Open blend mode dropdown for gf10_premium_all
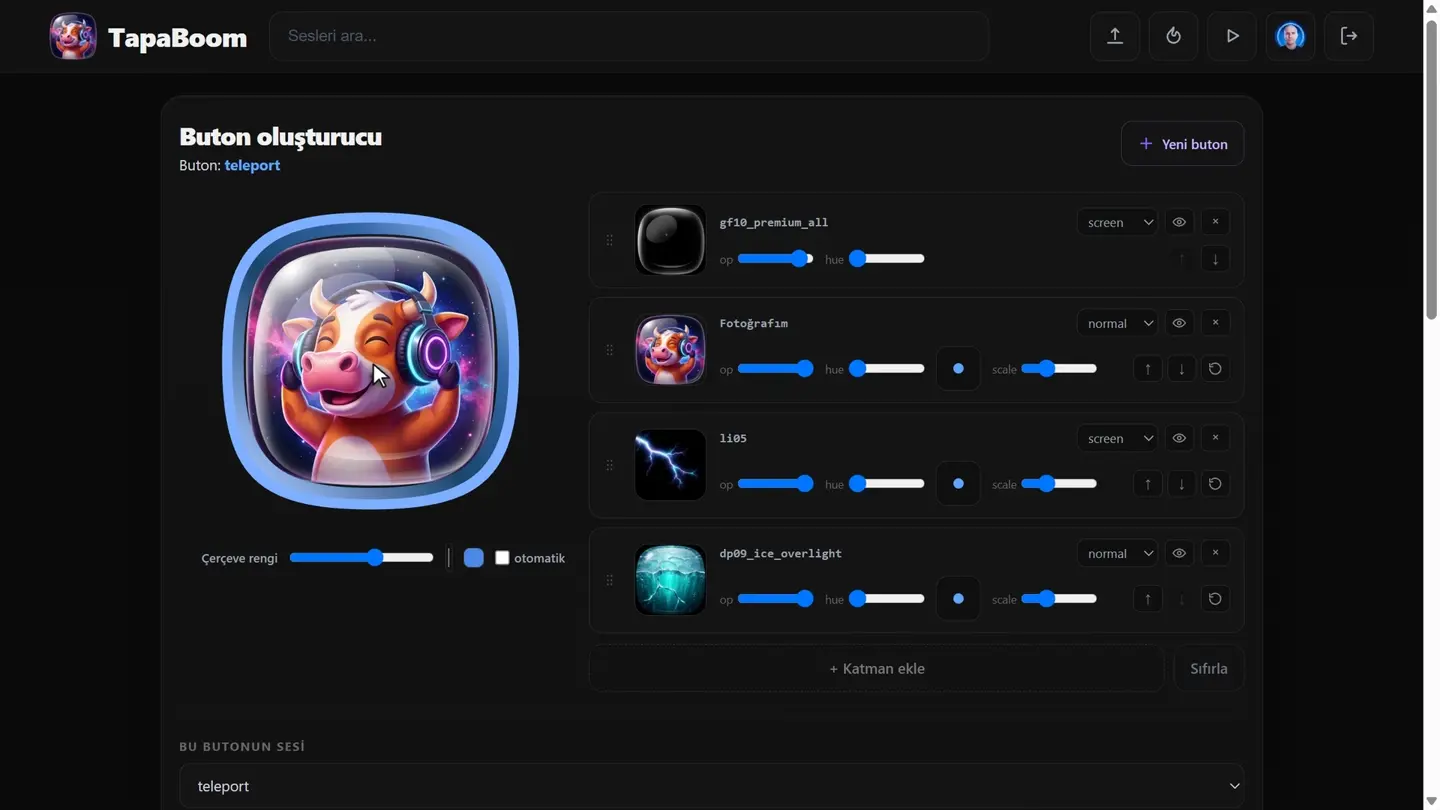1440x810 pixels. [x=1117, y=222]
